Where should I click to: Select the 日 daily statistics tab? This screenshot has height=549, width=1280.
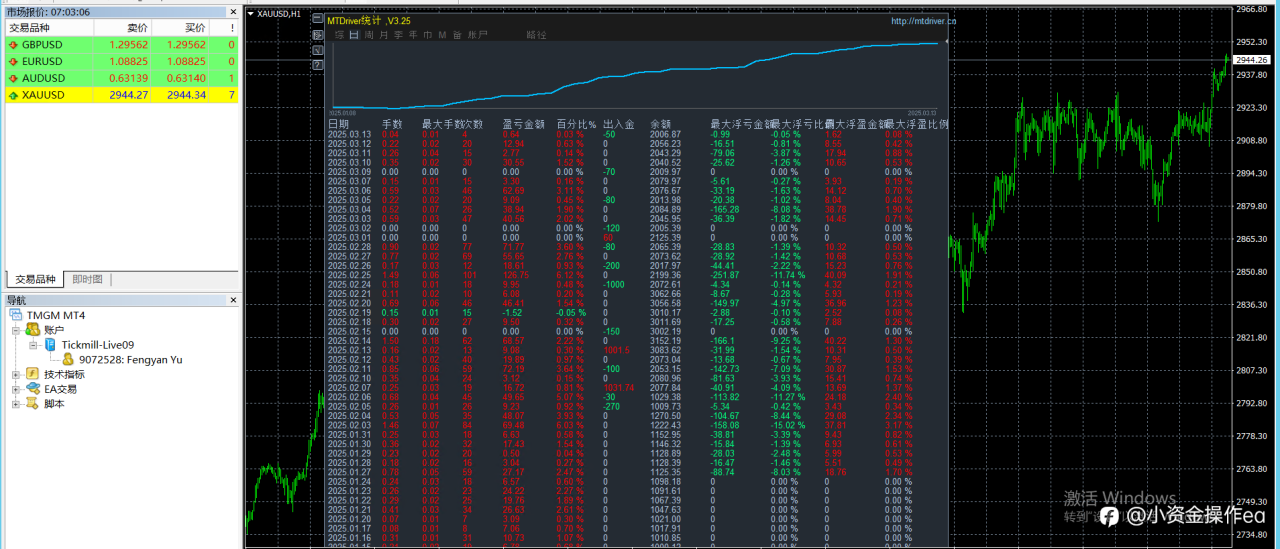354,35
